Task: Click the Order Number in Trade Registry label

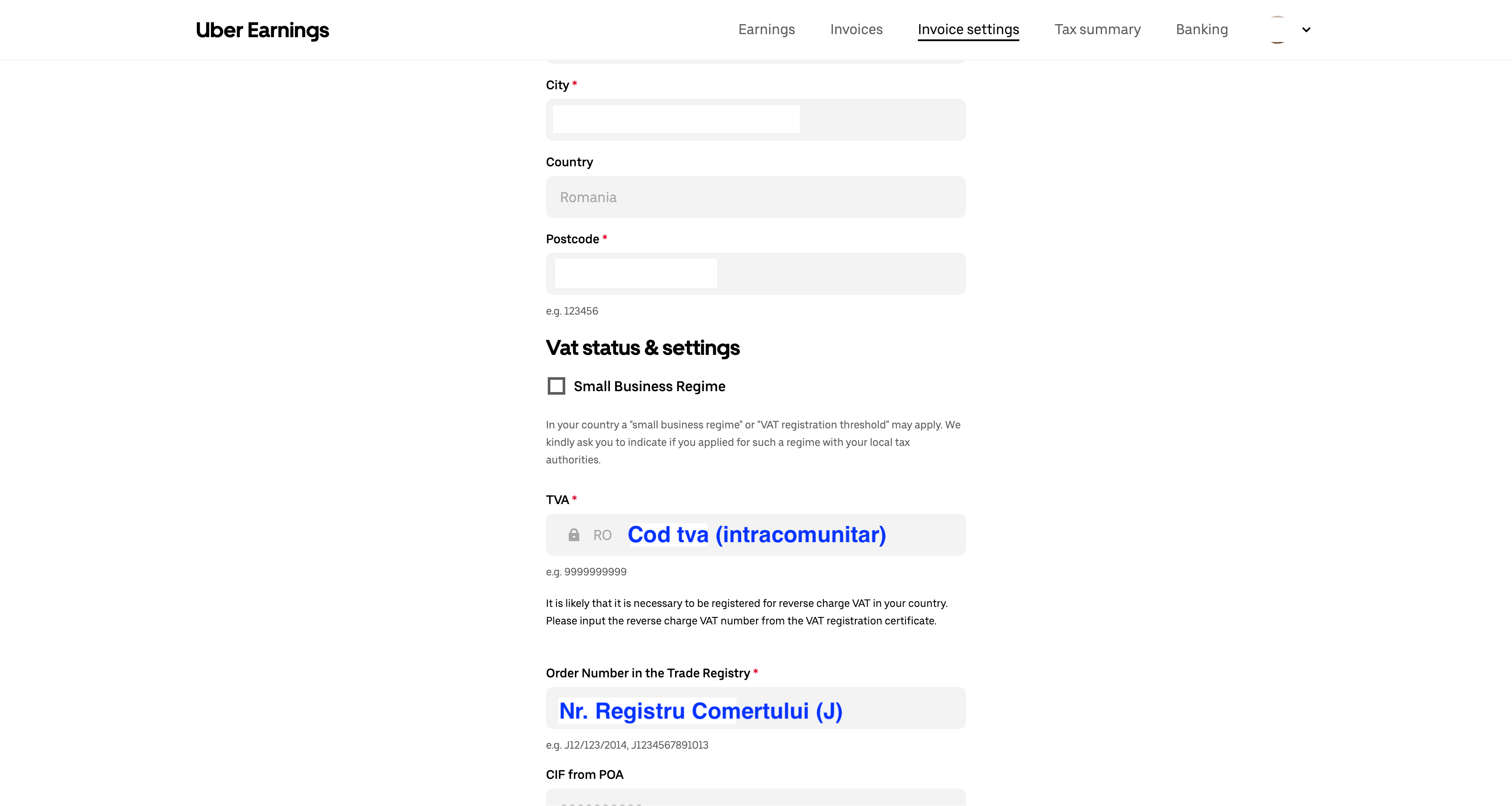Action: click(x=647, y=673)
